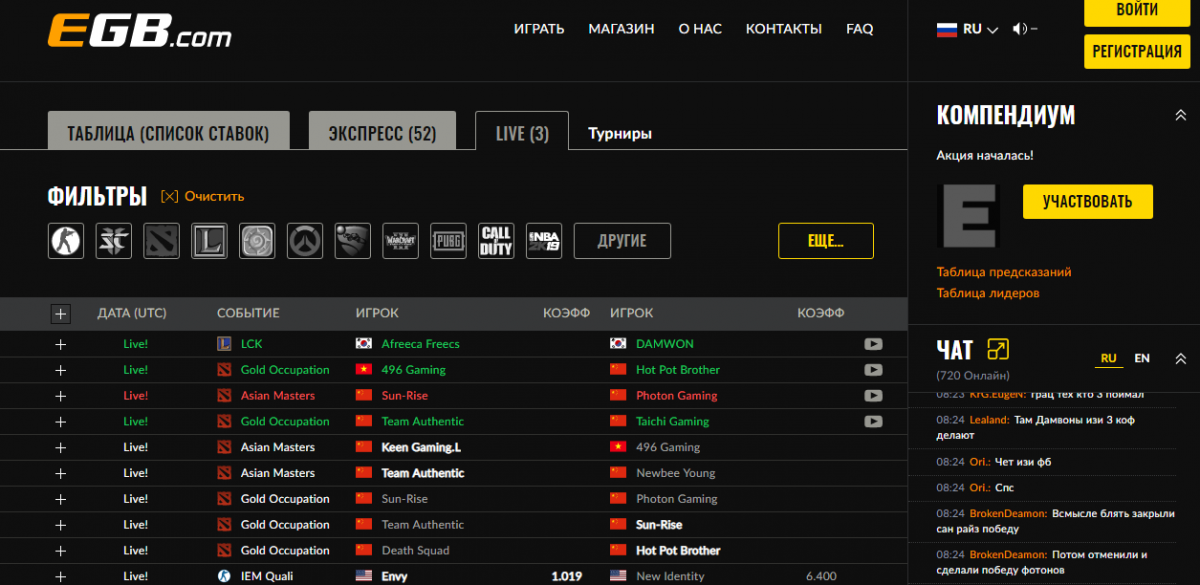This screenshot has width=1200, height=585.
Task: Filter by Dota 2 game icon
Action: (162, 241)
